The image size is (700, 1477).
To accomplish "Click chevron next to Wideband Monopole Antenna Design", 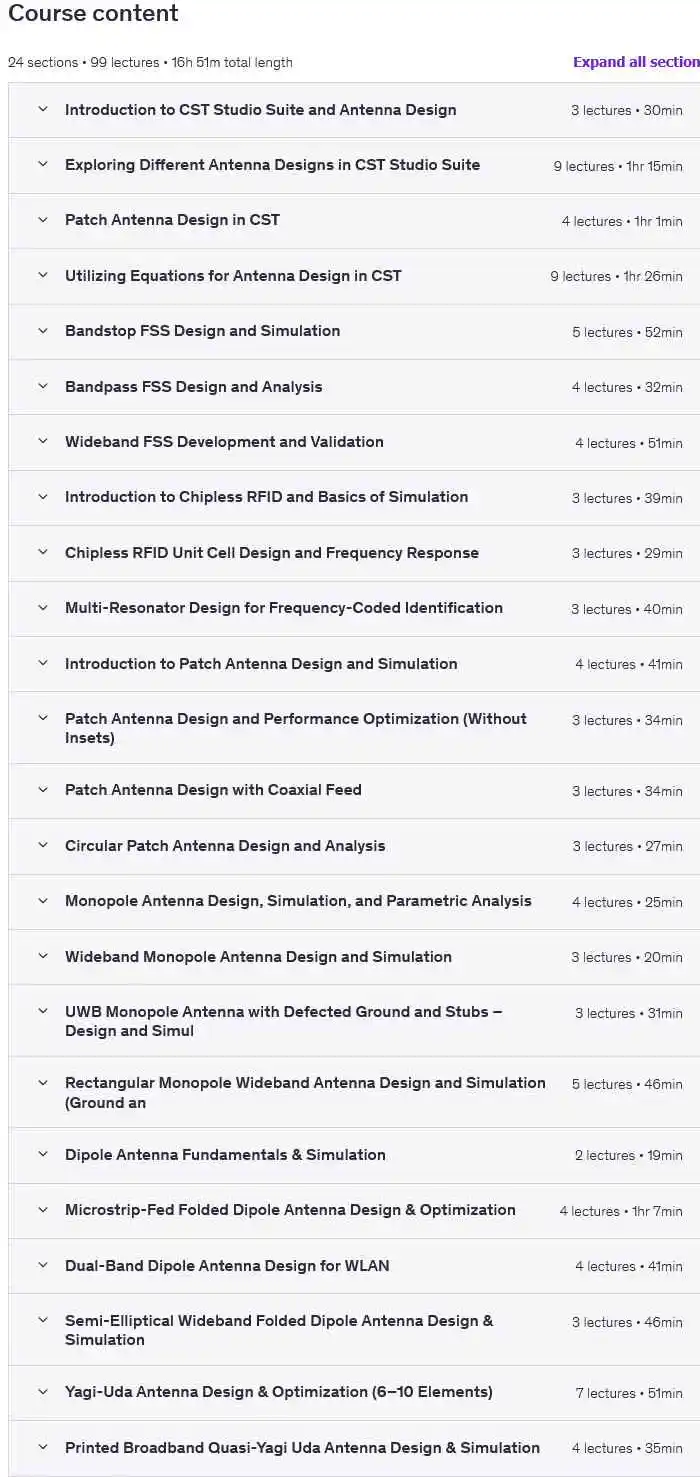I will [x=42, y=957].
